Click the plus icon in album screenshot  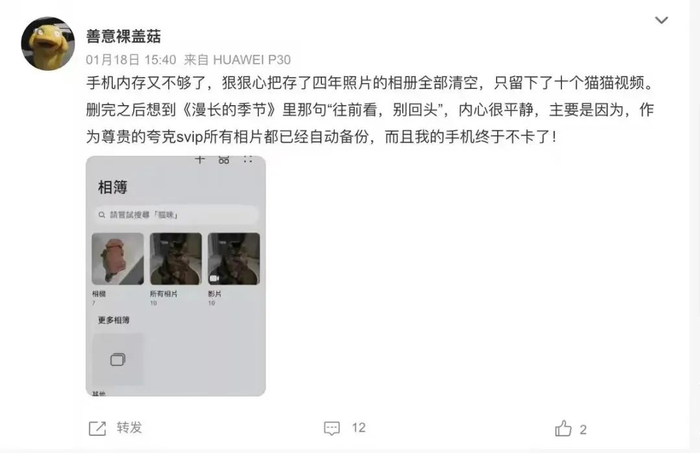pyautogui.click(x=200, y=159)
